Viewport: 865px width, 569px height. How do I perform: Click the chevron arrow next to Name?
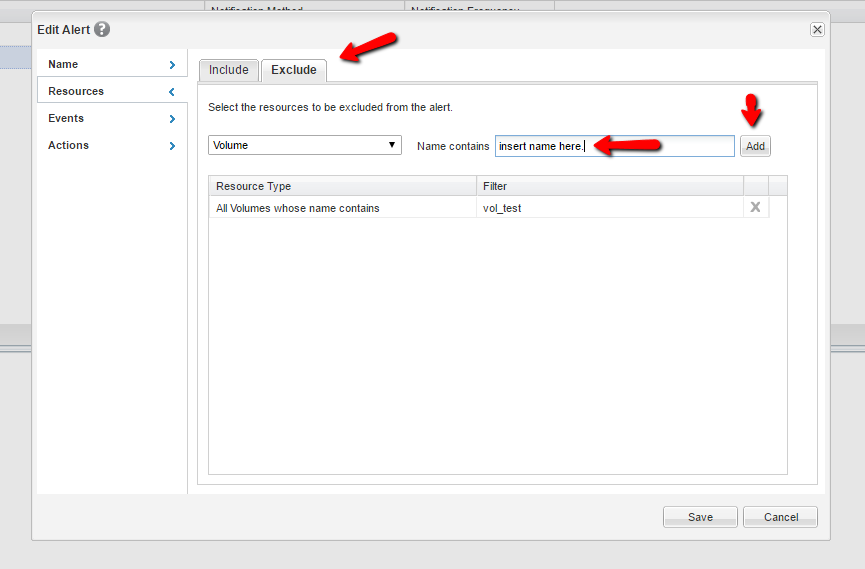click(172, 65)
